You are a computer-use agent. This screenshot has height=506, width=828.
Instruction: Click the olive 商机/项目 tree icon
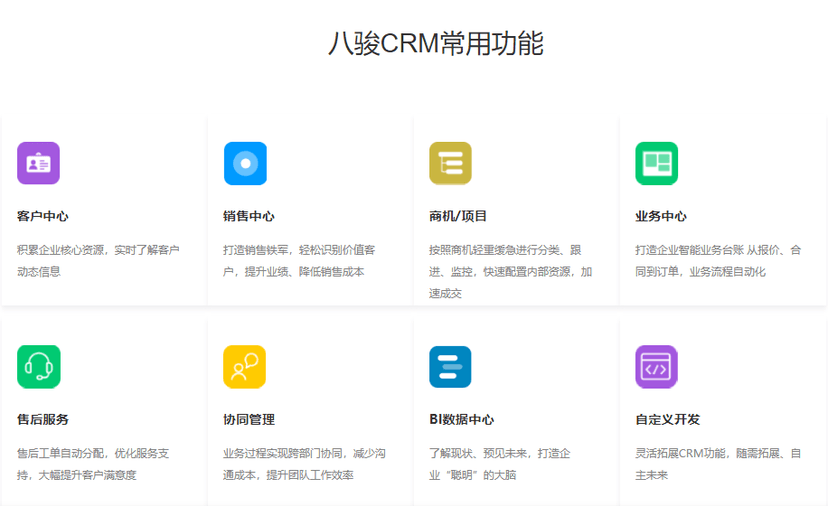[x=450, y=163]
